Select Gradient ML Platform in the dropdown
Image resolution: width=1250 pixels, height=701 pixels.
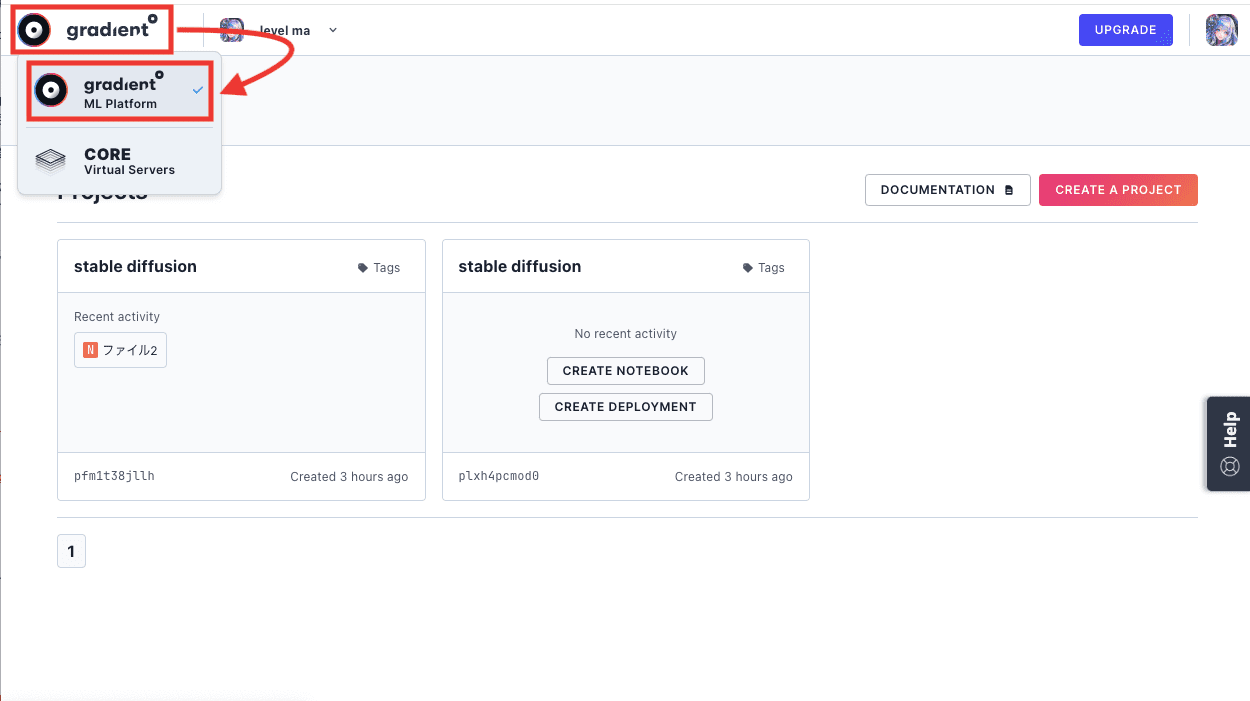coord(120,92)
